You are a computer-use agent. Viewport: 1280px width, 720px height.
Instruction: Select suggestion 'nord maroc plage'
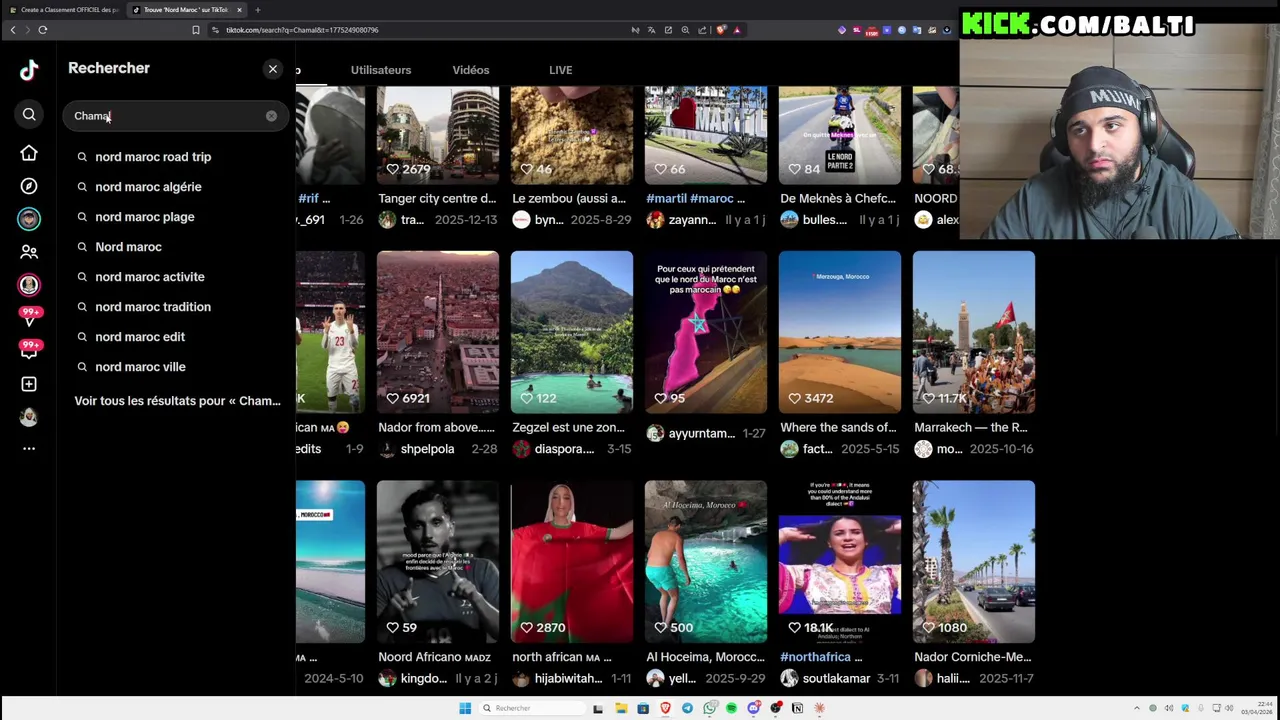click(x=145, y=217)
